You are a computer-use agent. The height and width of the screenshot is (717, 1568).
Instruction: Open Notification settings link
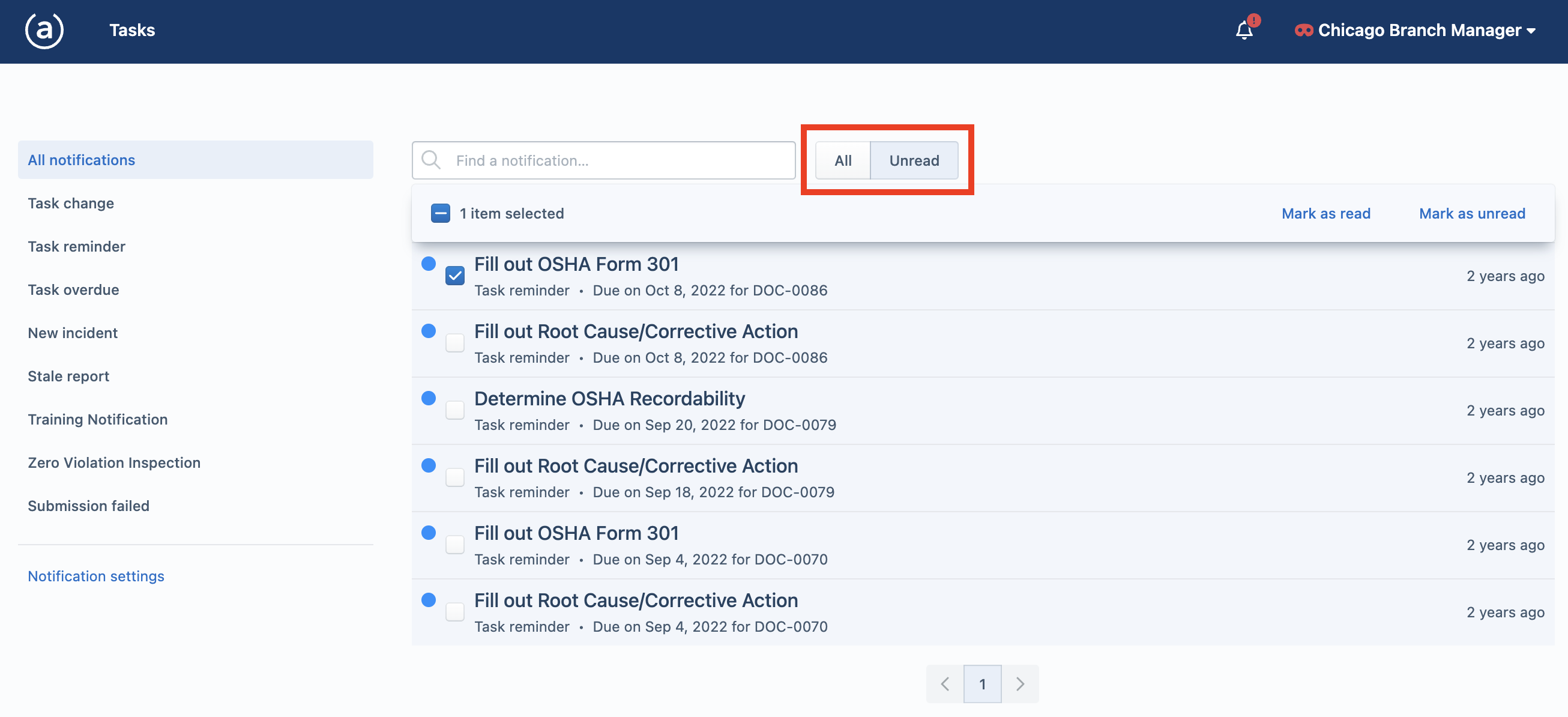(96, 576)
